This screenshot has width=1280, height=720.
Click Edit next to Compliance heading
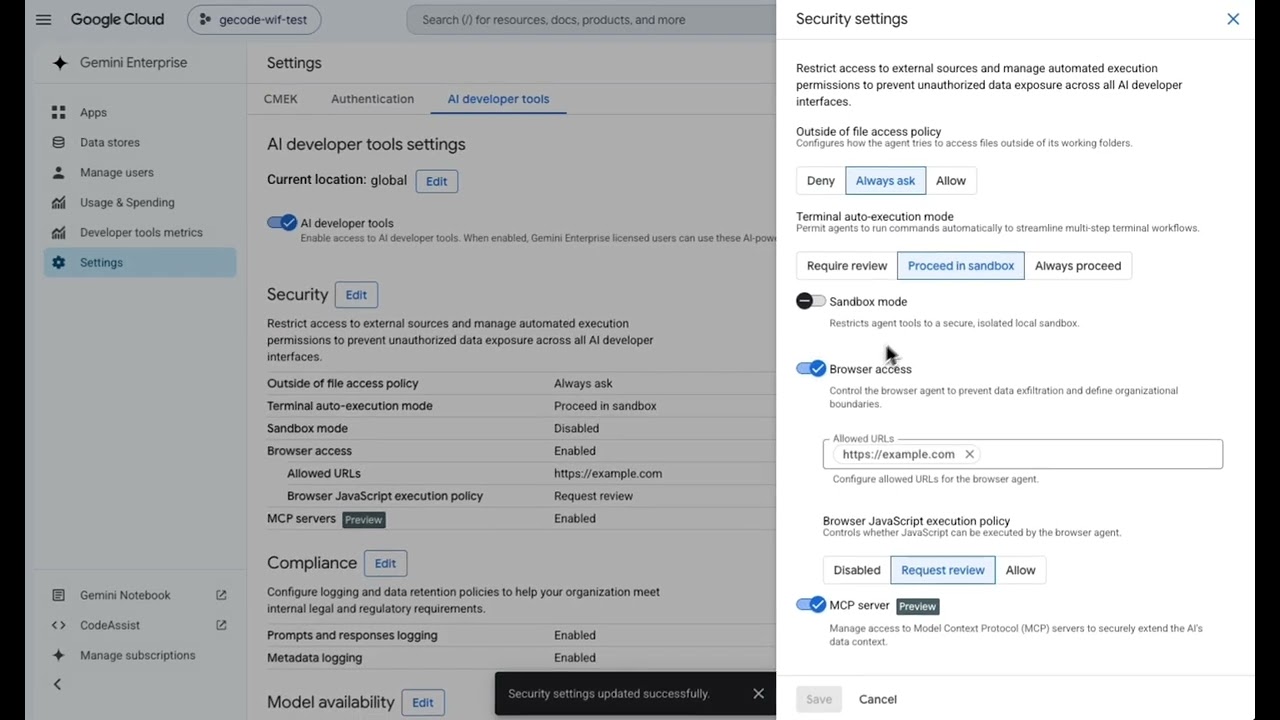pos(385,563)
